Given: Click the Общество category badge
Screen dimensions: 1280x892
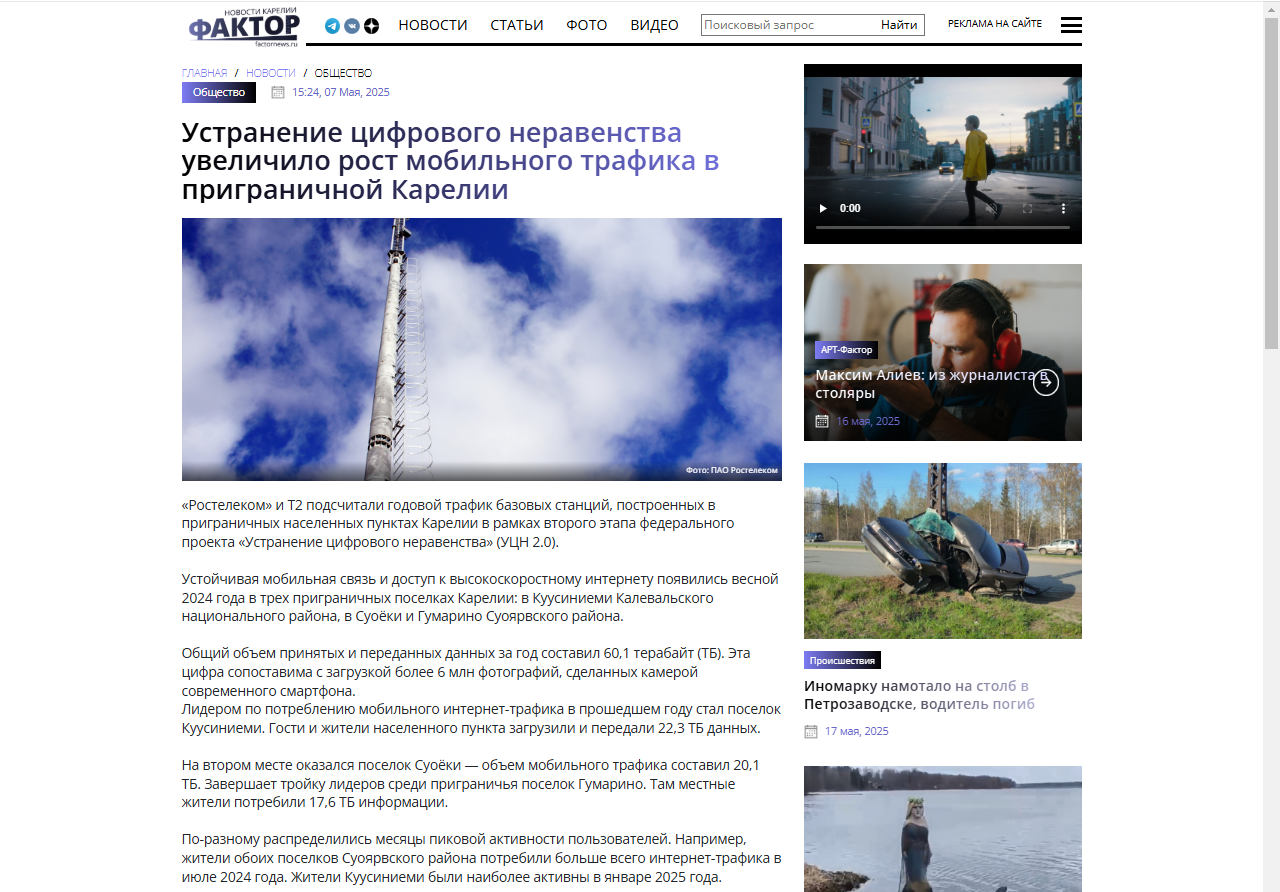Looking at the screenshot, I should point(219,92).
